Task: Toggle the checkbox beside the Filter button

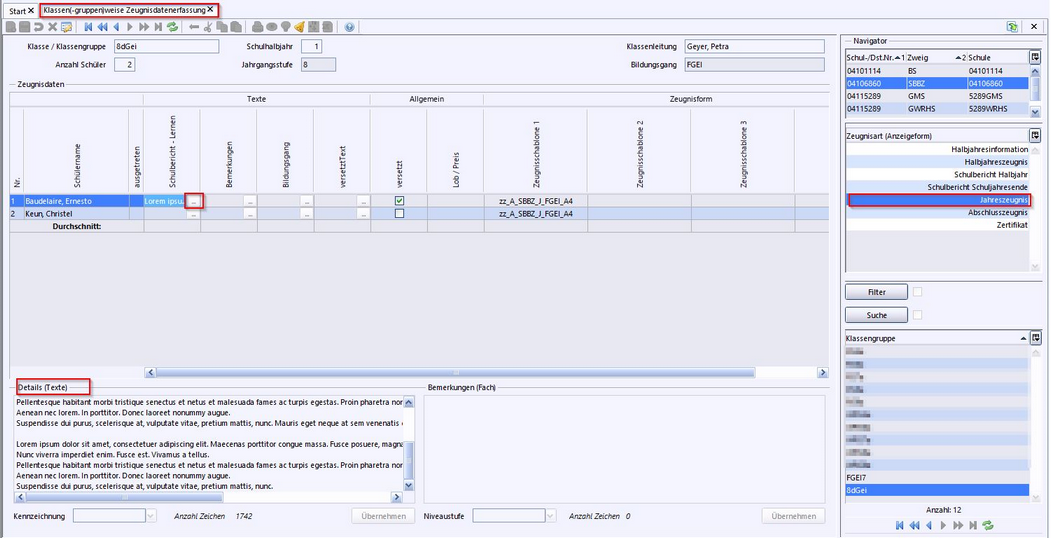Action: coord(918,292)
